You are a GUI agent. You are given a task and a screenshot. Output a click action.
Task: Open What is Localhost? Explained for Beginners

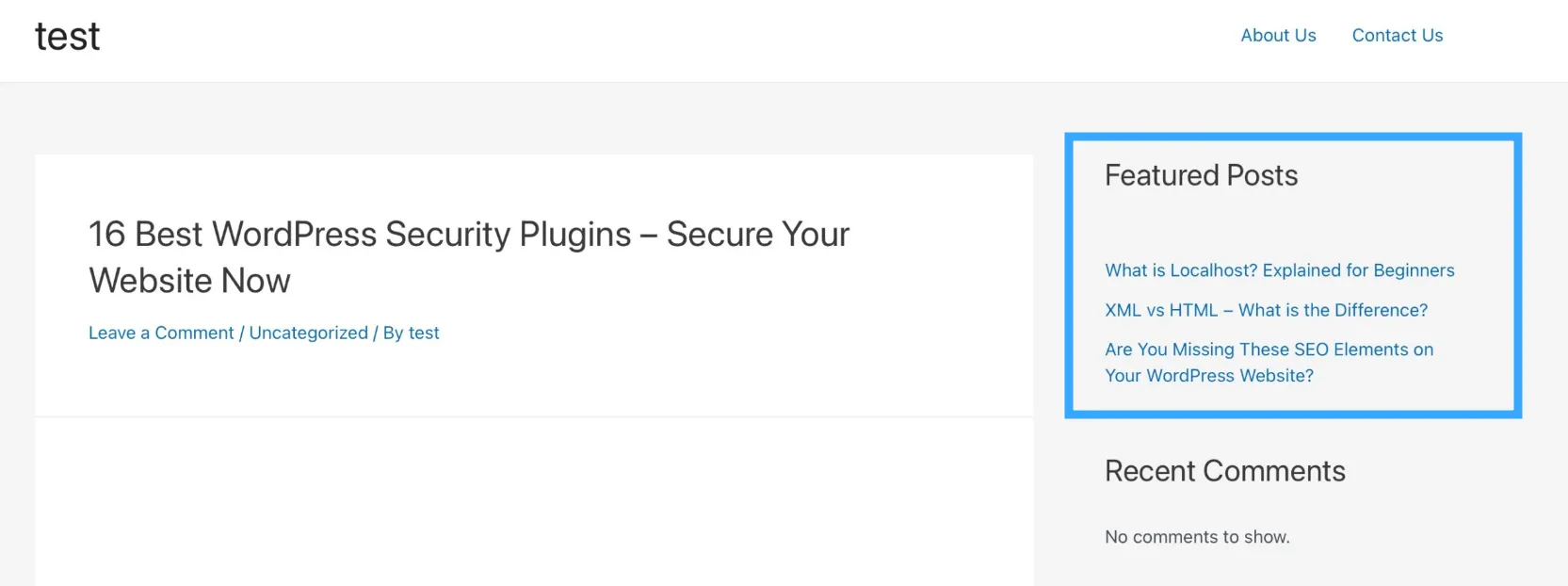pos(1279,270)
